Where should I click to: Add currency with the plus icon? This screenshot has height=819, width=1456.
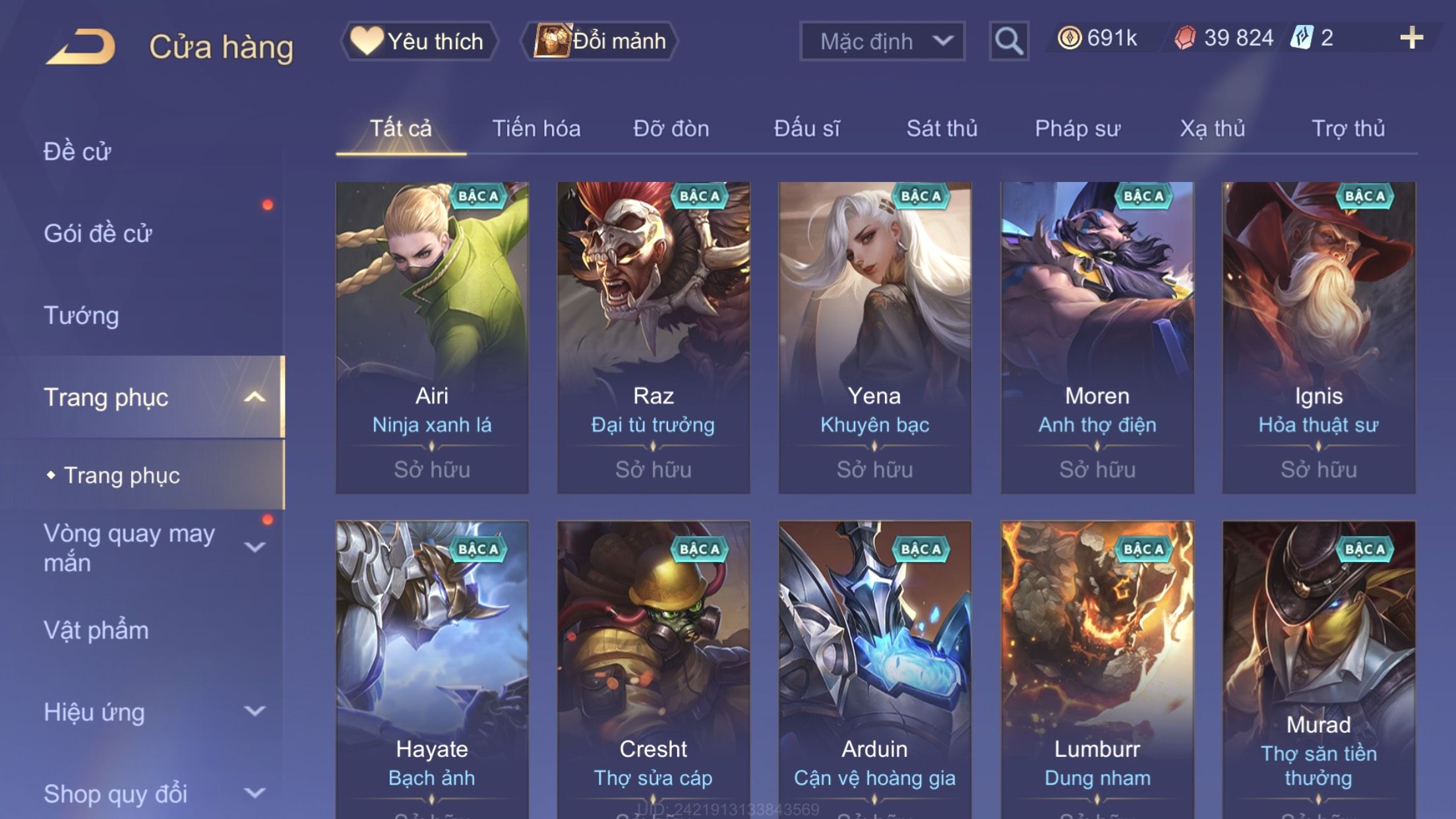(1411, 38)
